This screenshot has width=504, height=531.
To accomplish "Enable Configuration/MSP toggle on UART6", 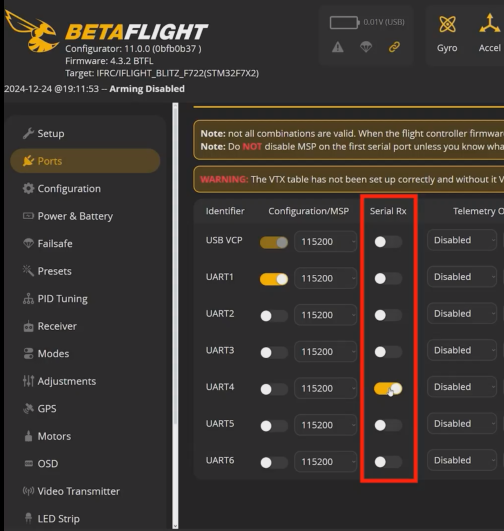I will click(x=274, y=462).
